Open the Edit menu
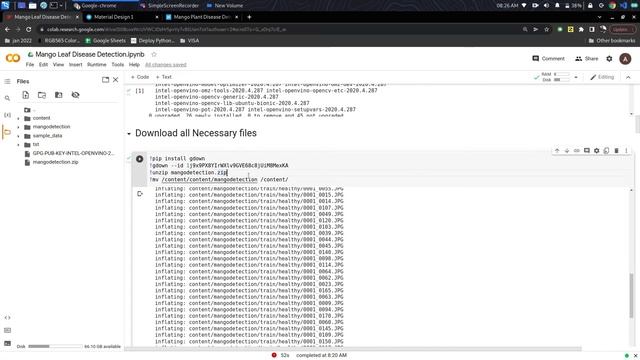This screenshot has height=360, width=640. 43,64
